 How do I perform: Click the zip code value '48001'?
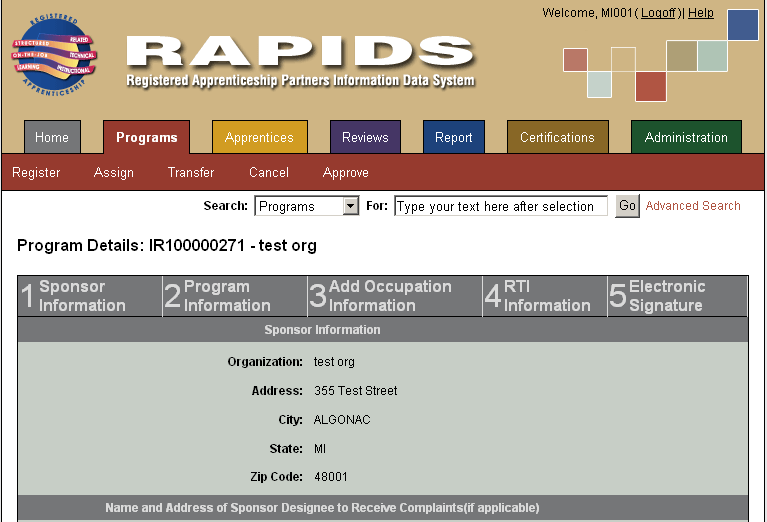point(331,477)
